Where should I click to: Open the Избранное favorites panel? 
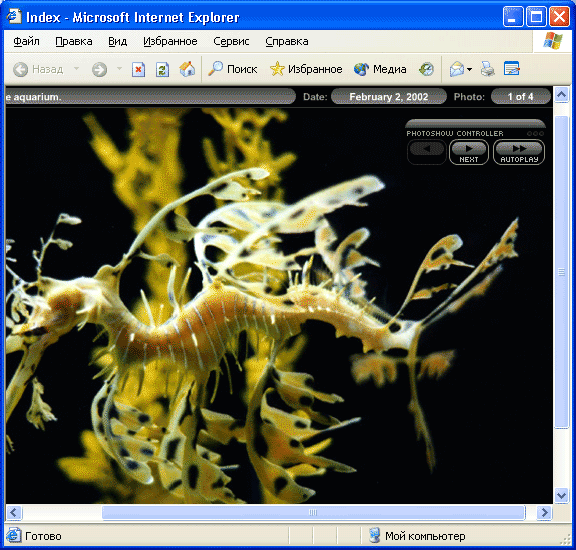306,69
